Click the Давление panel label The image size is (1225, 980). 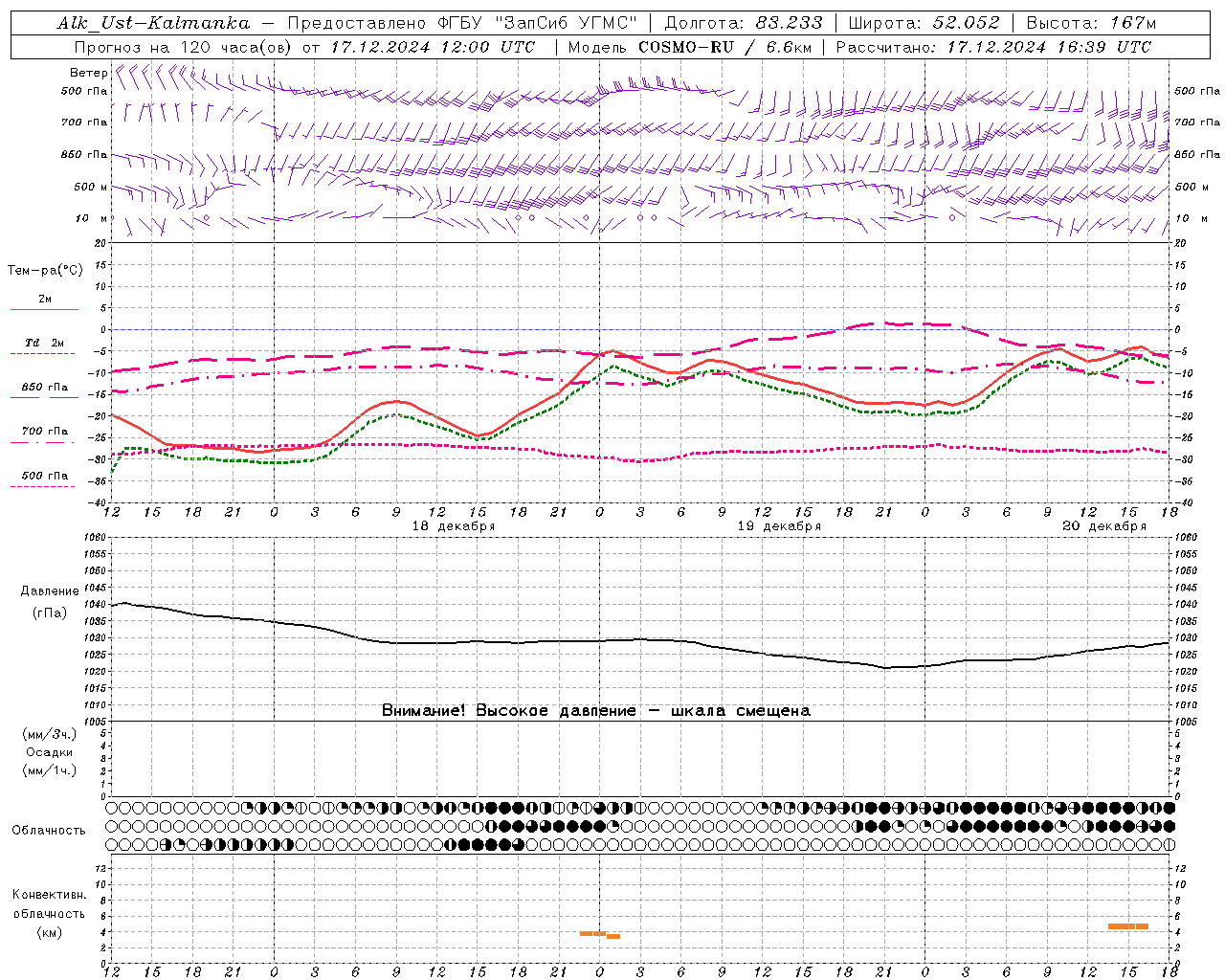coord(48,591)
